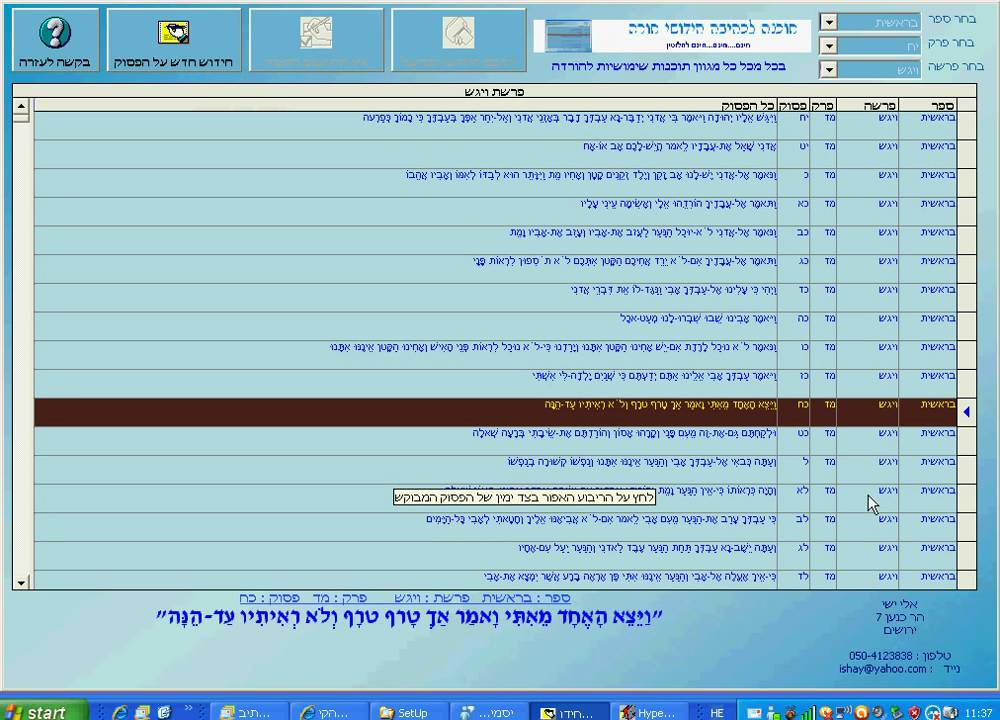
Task: Click grey row selector of verse יח
Action: pyautogui.click(x=966, y=126)
